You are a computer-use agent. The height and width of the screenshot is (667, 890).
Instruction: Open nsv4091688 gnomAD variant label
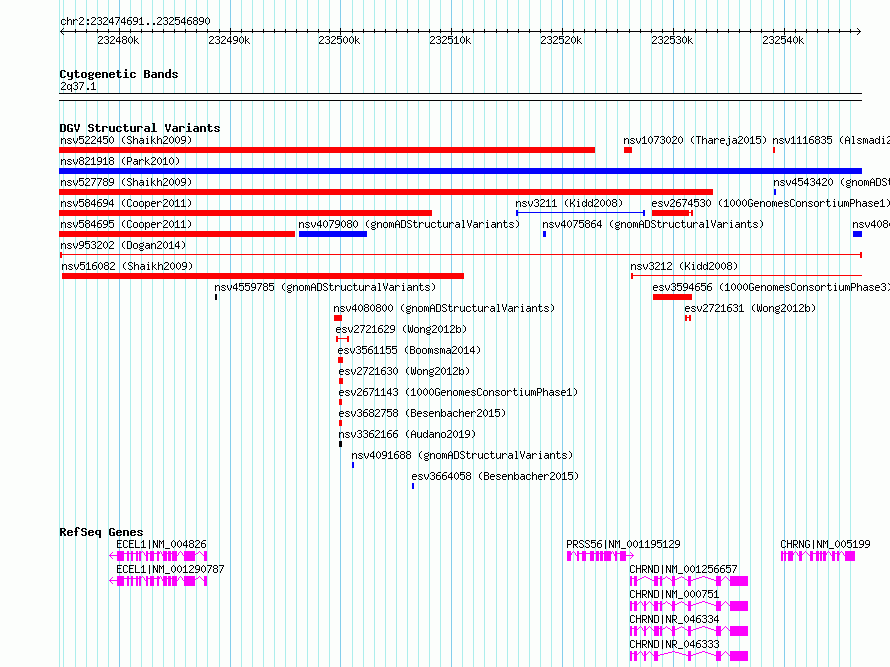pos(462,455)
